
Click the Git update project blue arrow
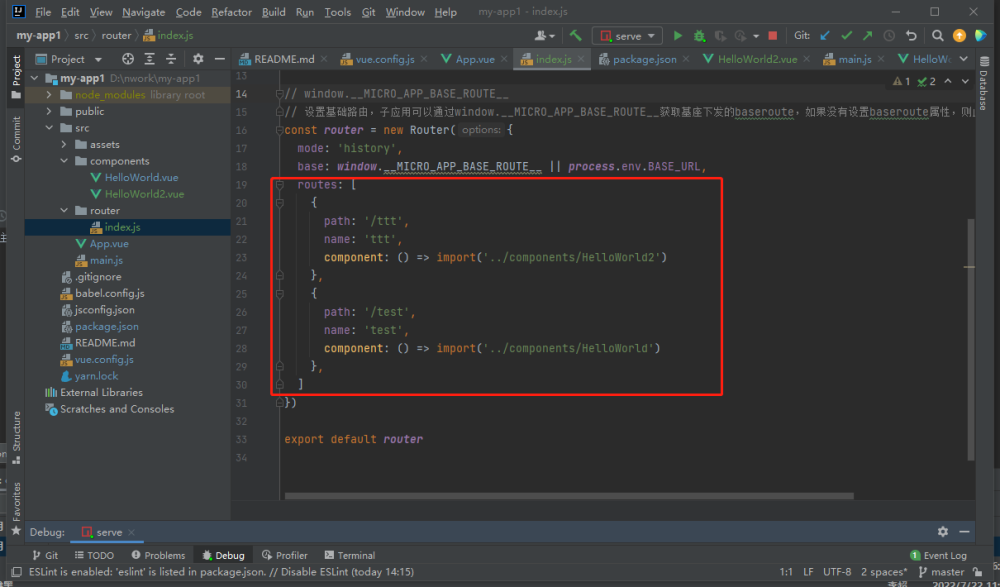[x=825, y=36]
